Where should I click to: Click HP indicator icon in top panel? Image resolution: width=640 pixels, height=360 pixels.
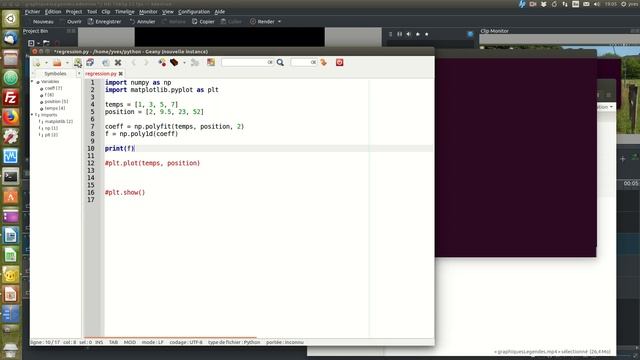[522, 4]
